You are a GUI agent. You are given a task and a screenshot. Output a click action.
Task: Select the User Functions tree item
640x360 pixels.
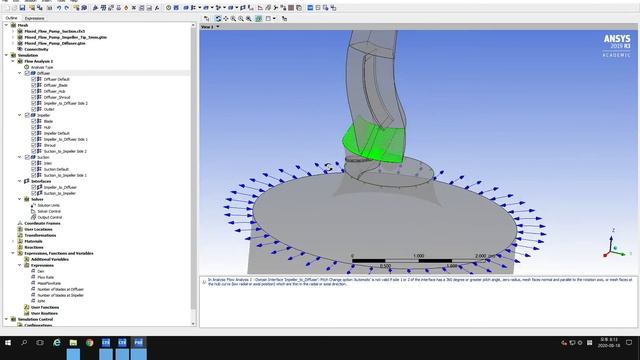tap(45, 307)
